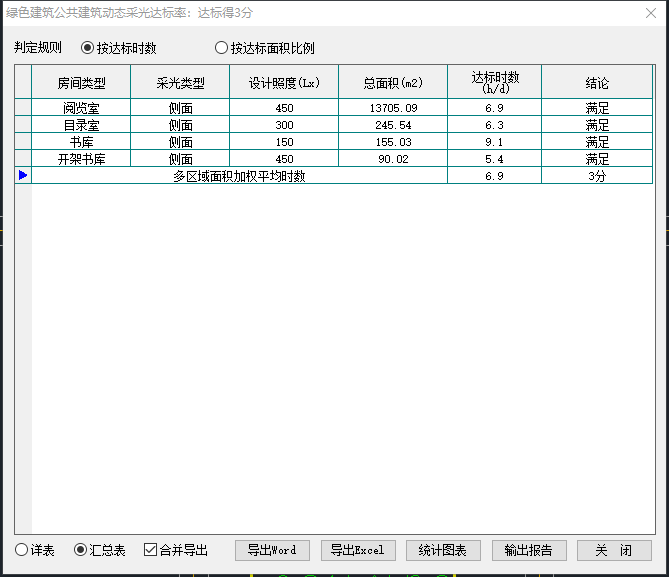Choose the 按达标面积比例 judging rule
The image size is (669, 577).
pos(222,48)
